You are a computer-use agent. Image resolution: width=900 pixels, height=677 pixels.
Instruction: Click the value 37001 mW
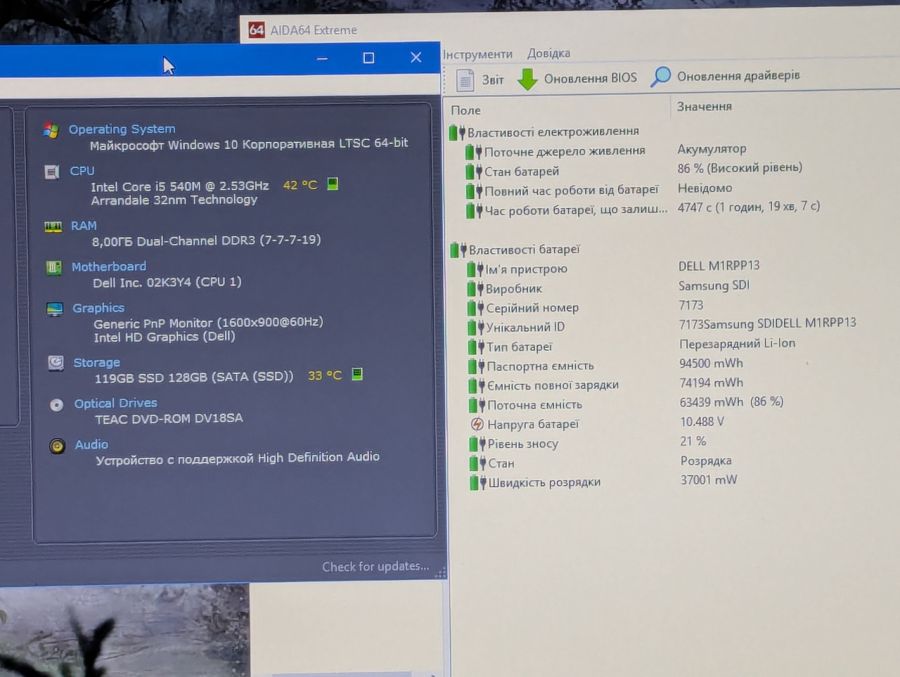709,480
